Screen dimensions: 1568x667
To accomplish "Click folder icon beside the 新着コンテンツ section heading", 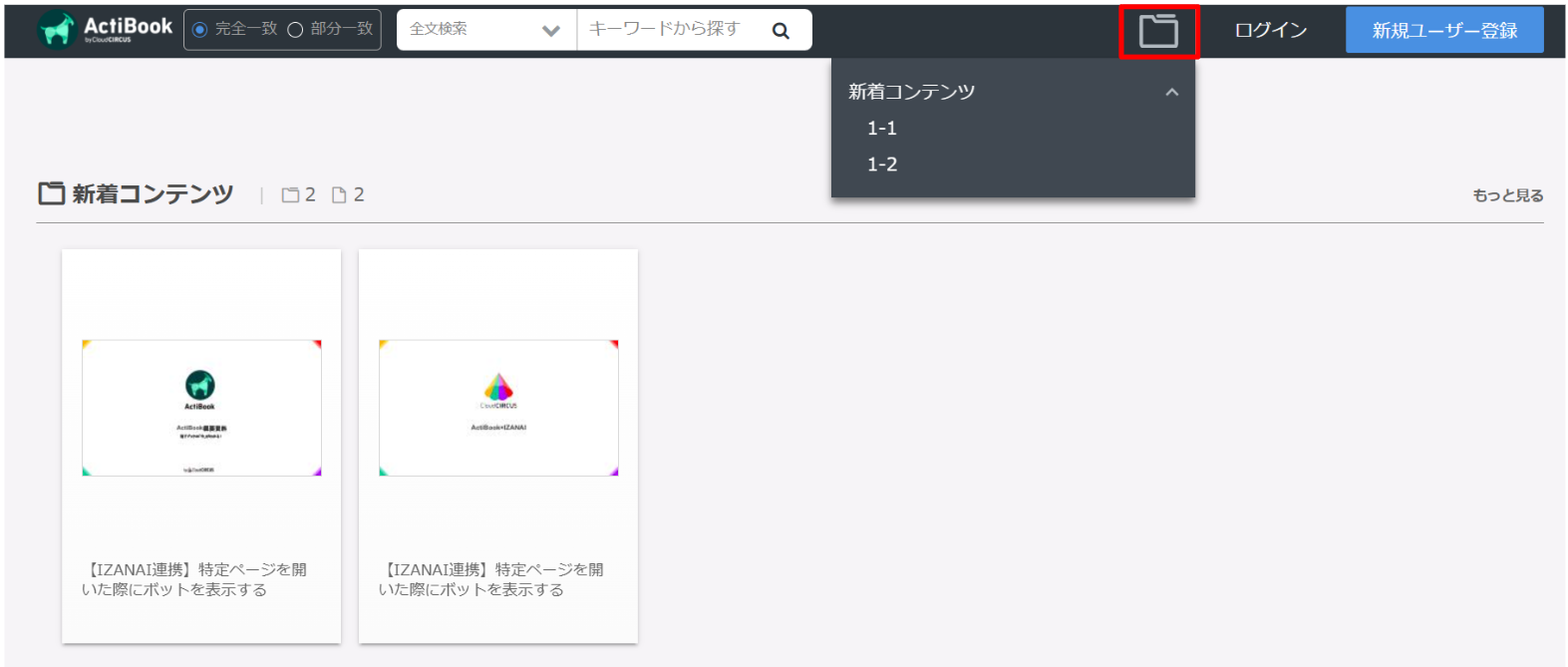I will click(51, 193).
